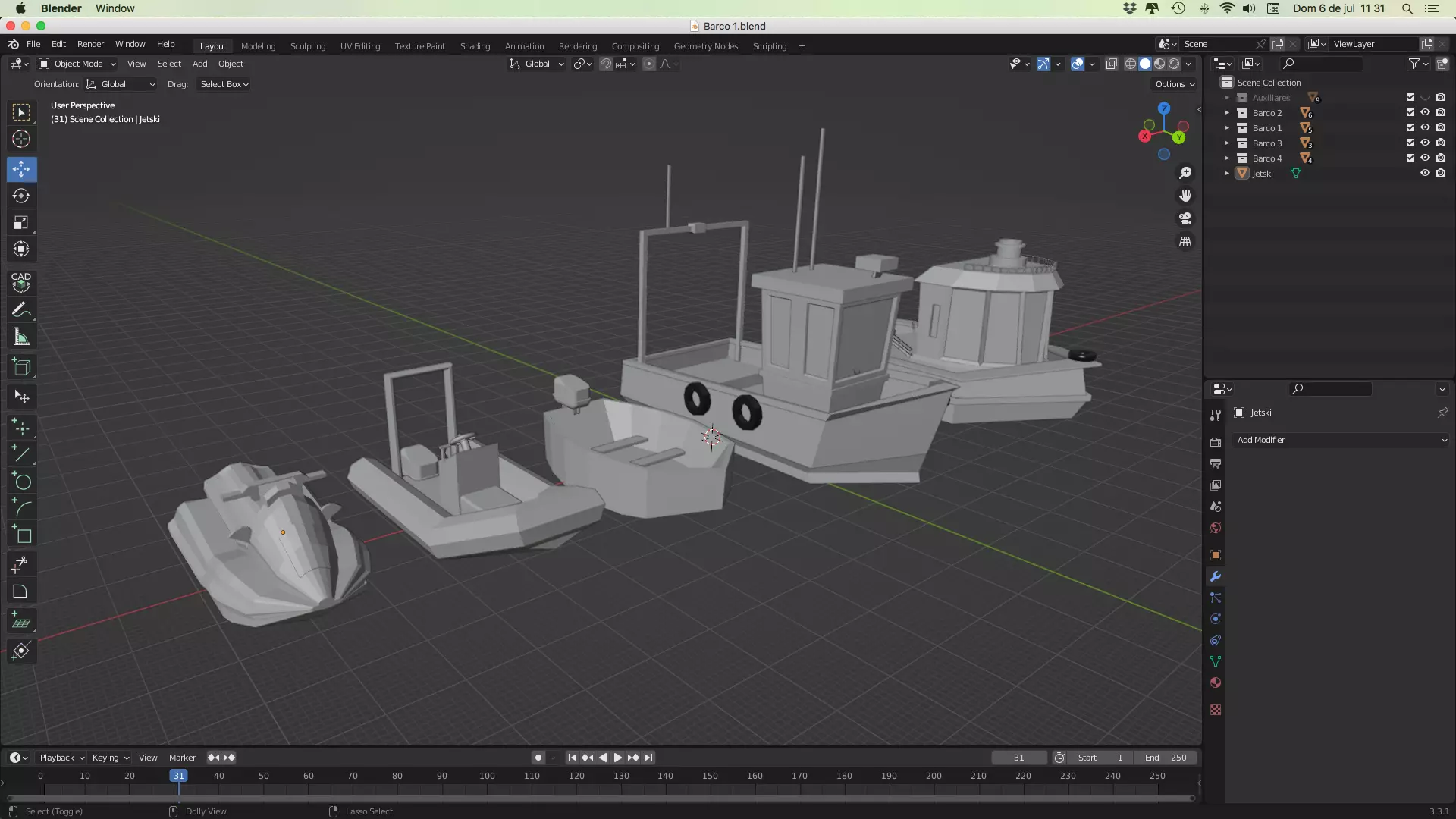This screenshot has width=1456, height=819.
Task: Open the File menu
Action: 33,44
